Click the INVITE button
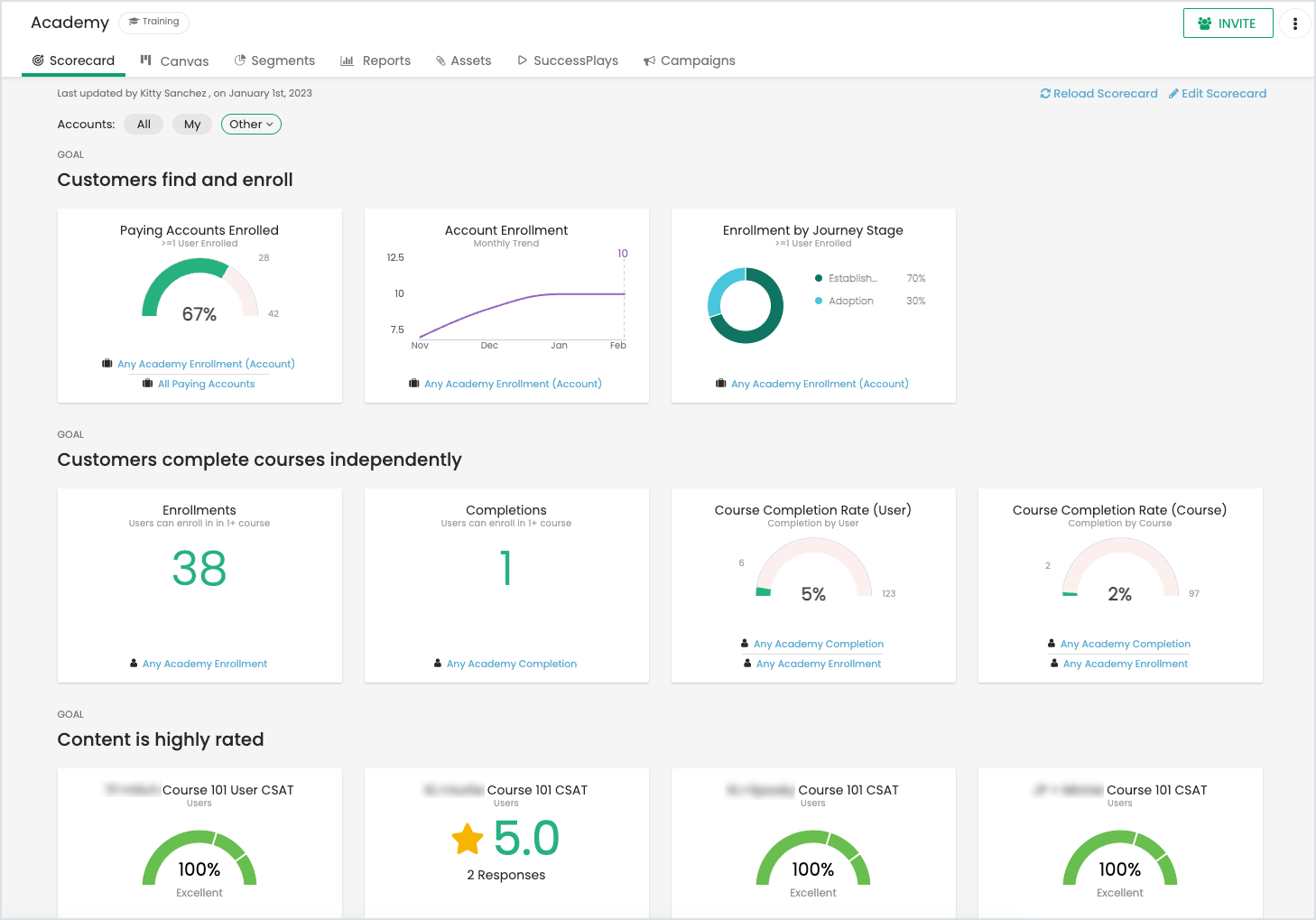This screenshot has width=1316, height=920. point(1228,23)
